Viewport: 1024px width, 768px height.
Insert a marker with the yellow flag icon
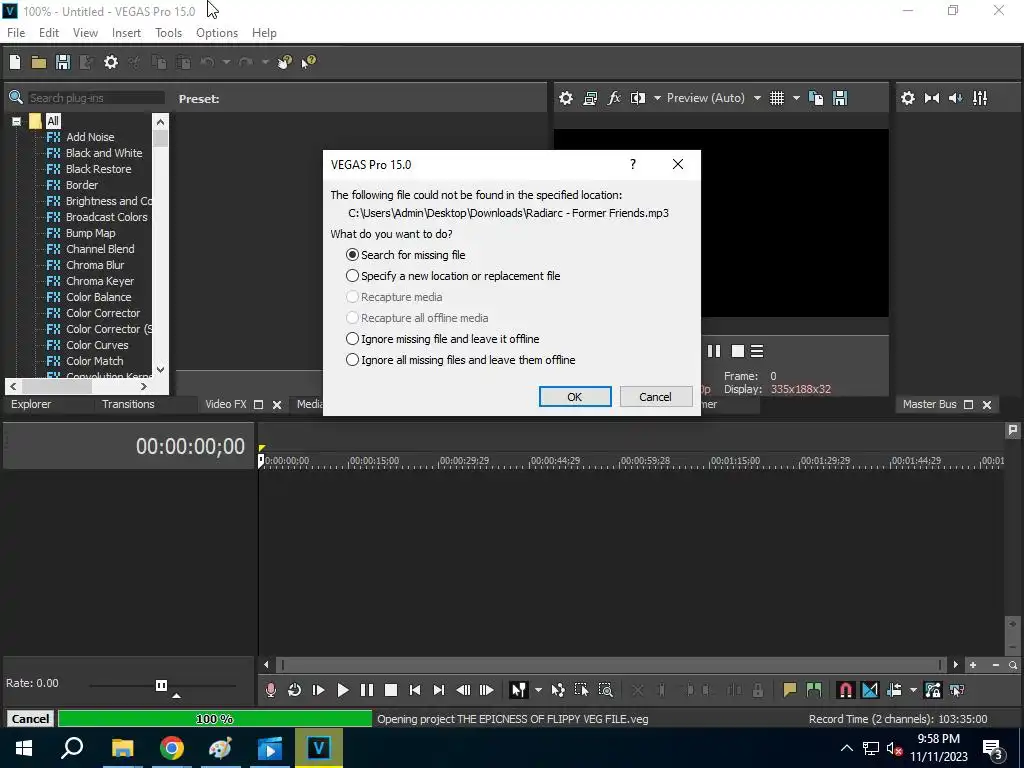[790, 690]
